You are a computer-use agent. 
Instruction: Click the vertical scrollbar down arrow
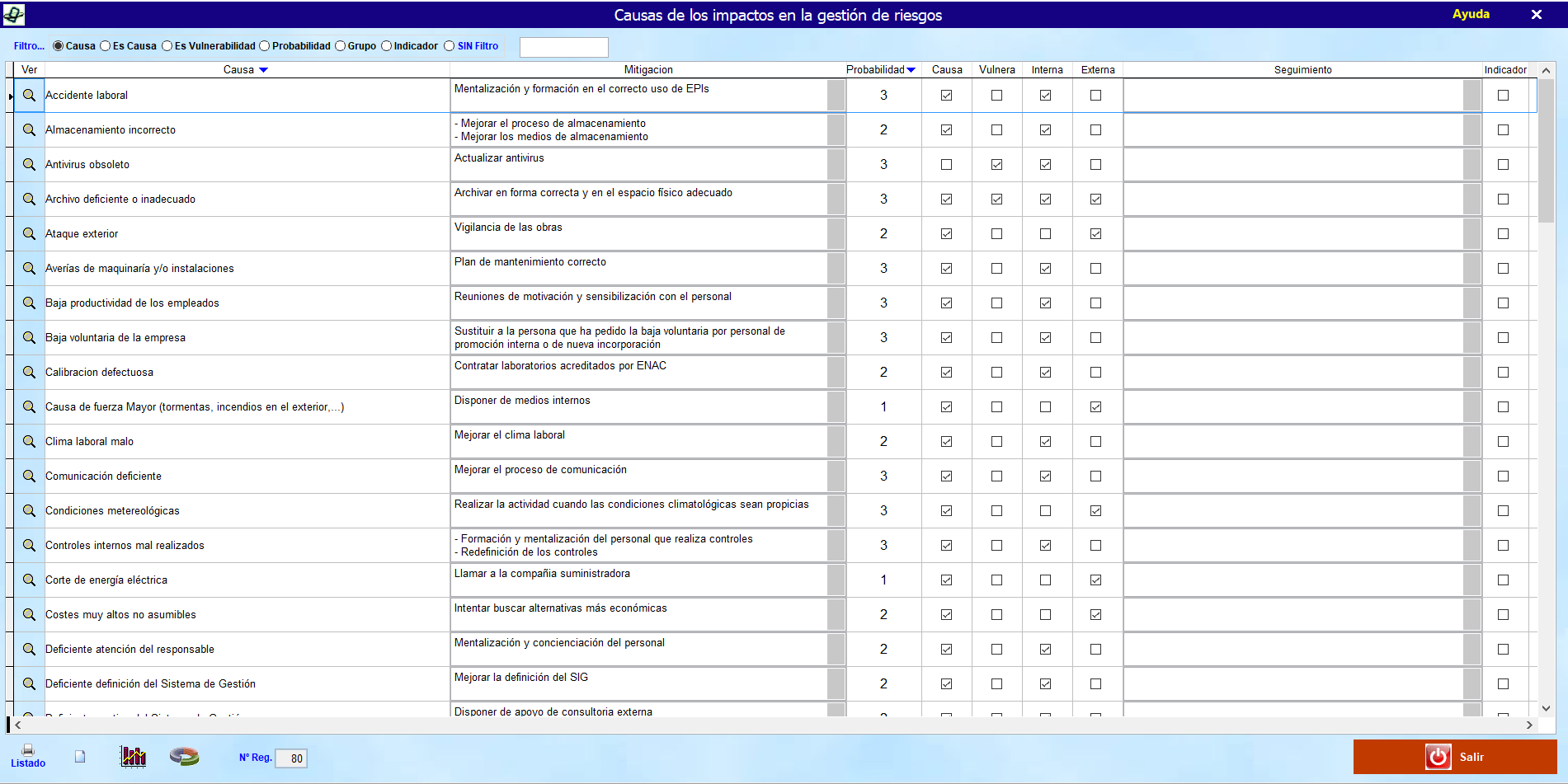point(1546,708)
